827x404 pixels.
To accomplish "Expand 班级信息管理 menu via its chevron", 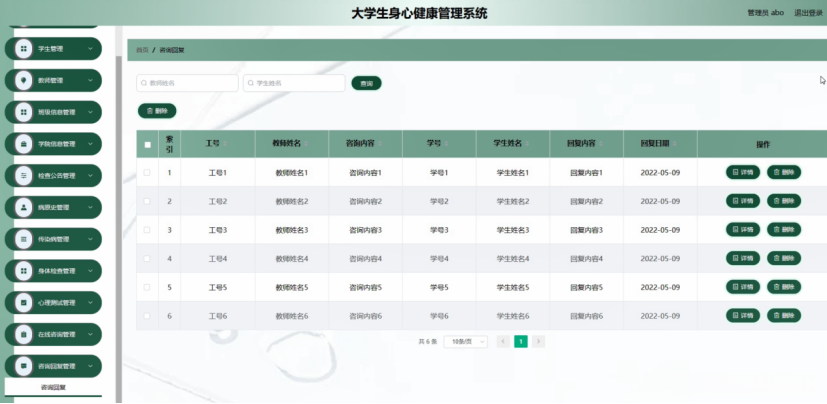I will (x=90, y=112).
